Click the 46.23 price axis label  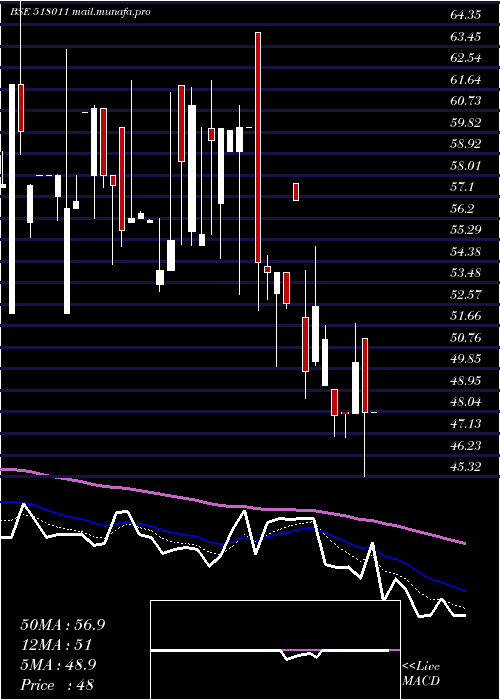click(466, 446)
